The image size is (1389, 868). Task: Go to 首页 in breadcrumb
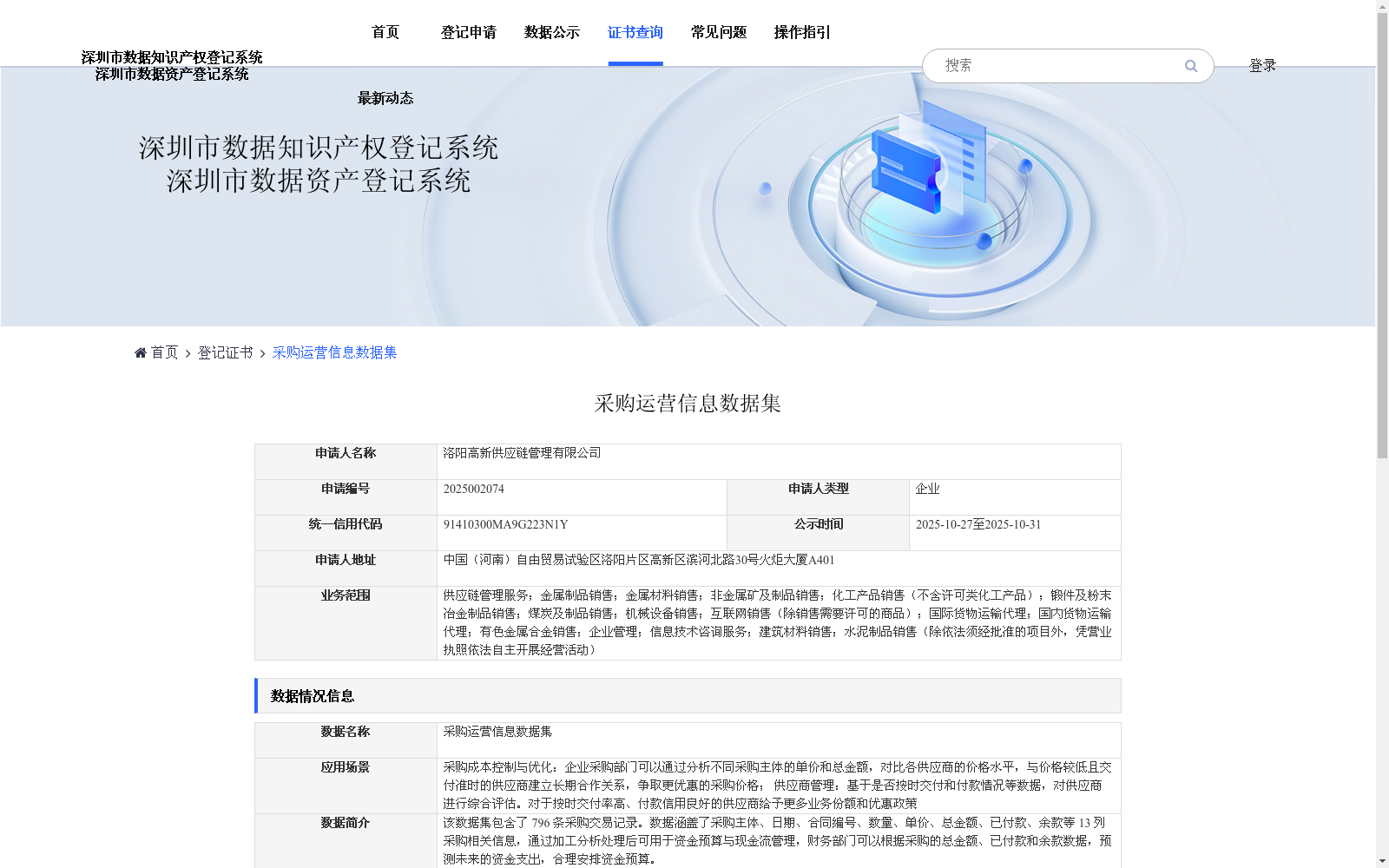click(x=164, y=352)
